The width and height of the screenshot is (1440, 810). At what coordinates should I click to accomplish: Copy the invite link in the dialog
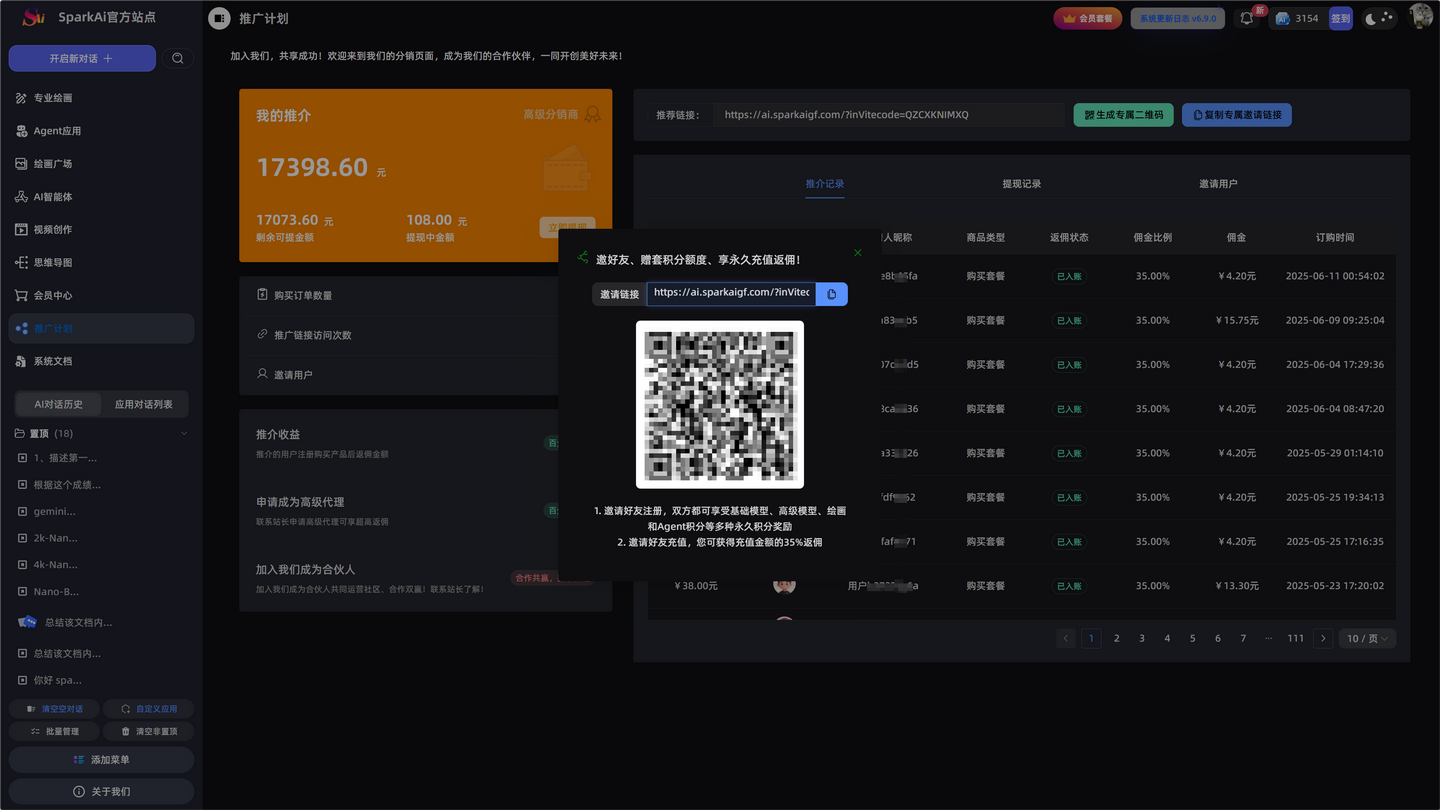click(x=832, y=294)
